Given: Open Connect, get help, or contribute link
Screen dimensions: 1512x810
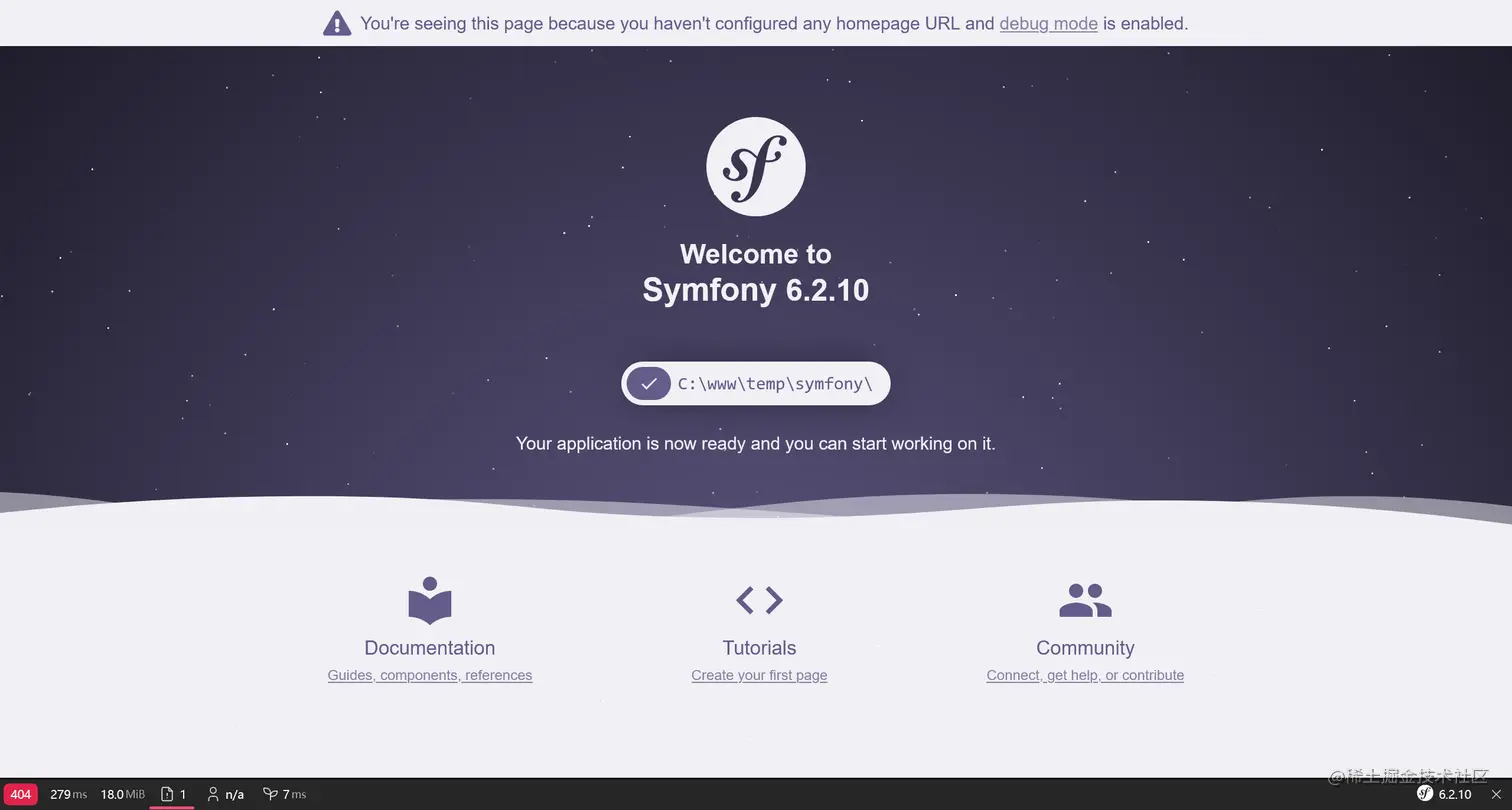Looking at the screenshot, I should 1085,675.
